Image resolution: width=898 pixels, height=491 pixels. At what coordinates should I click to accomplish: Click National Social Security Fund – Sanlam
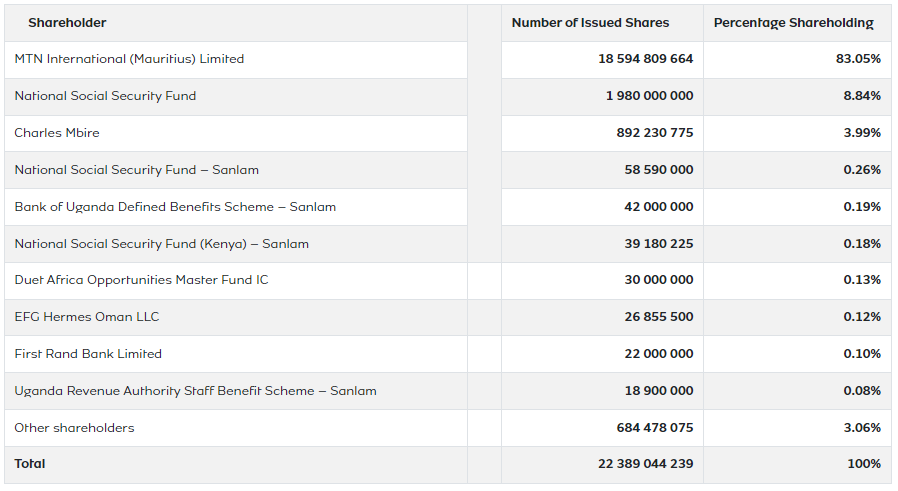[136, 170]
